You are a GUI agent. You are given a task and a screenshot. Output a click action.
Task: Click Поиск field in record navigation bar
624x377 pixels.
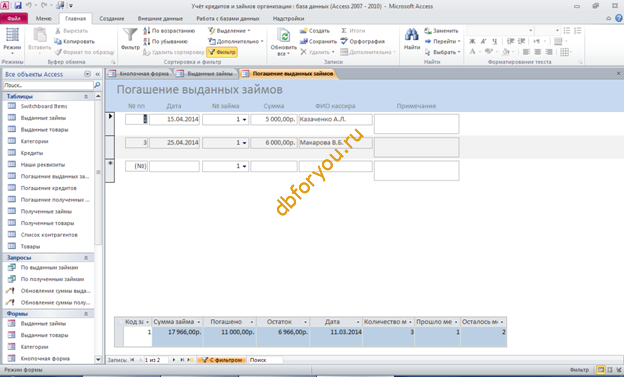[265, 360]
